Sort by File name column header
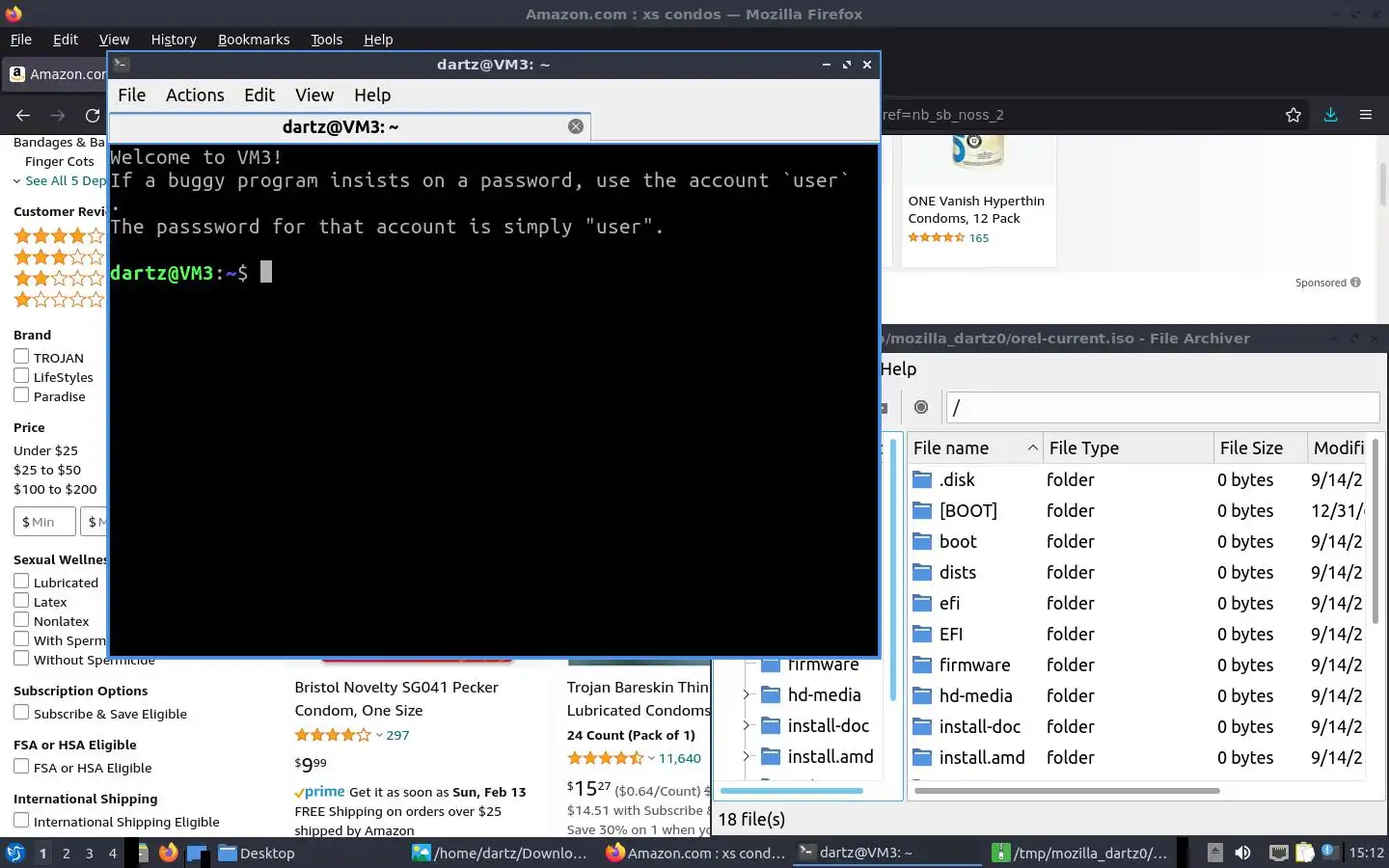The image size is (1389, 868). [975, 448]
